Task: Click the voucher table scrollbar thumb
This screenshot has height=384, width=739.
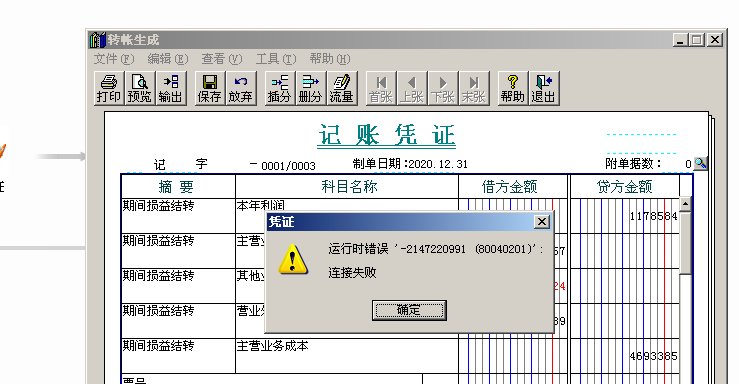Action: [685, 243]
